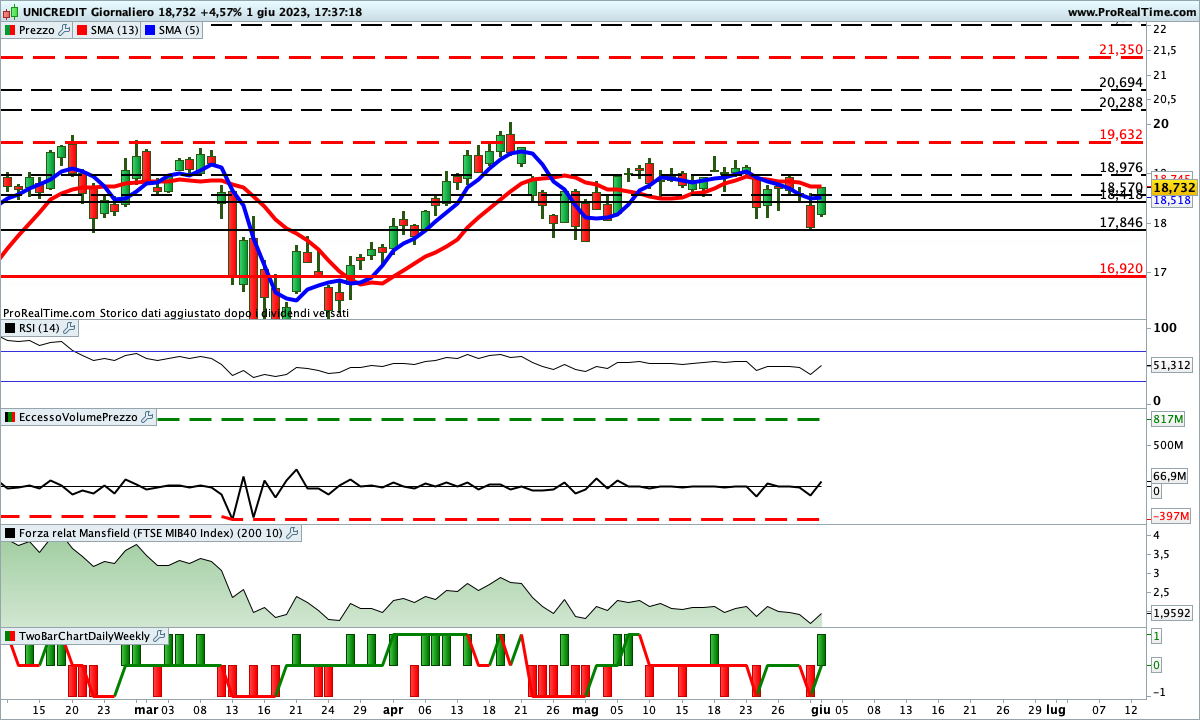
Task: Select the Forza relat Mansfield panel label
Action: click(151, 534)
